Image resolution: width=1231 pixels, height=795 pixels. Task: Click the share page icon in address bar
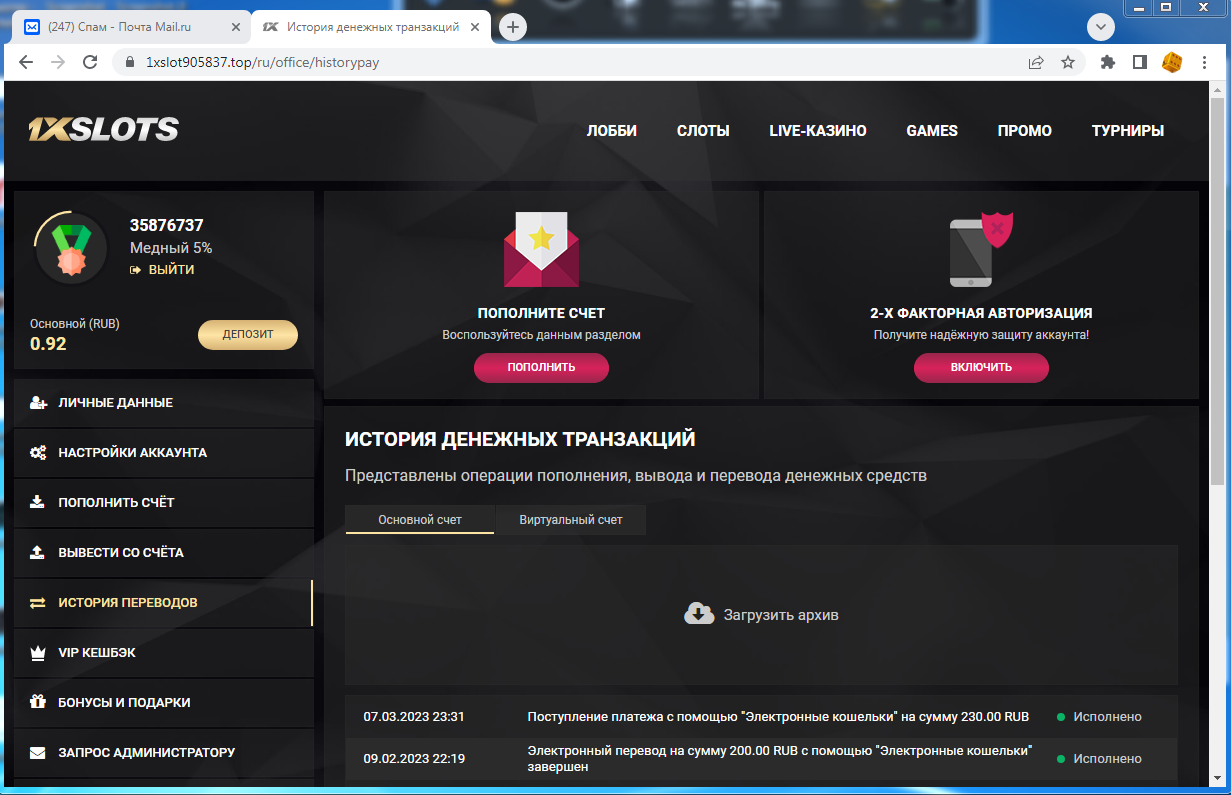pyautogui.click(x=1036, y=62)
